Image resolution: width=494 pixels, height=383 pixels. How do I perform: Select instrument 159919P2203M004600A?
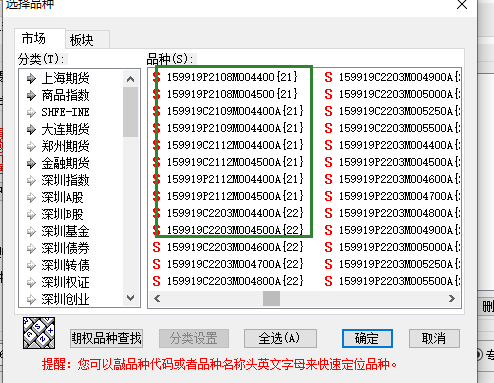[399, 179]
